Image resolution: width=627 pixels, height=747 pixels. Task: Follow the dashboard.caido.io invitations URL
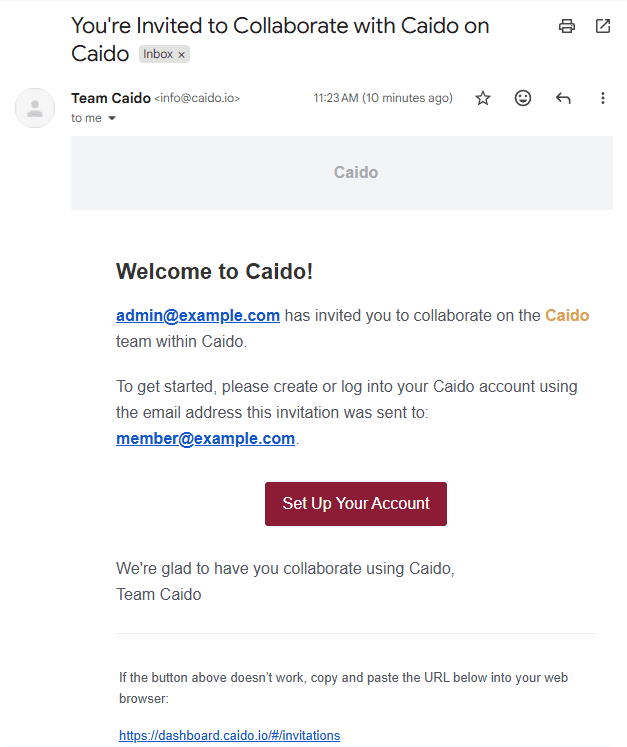229,736
